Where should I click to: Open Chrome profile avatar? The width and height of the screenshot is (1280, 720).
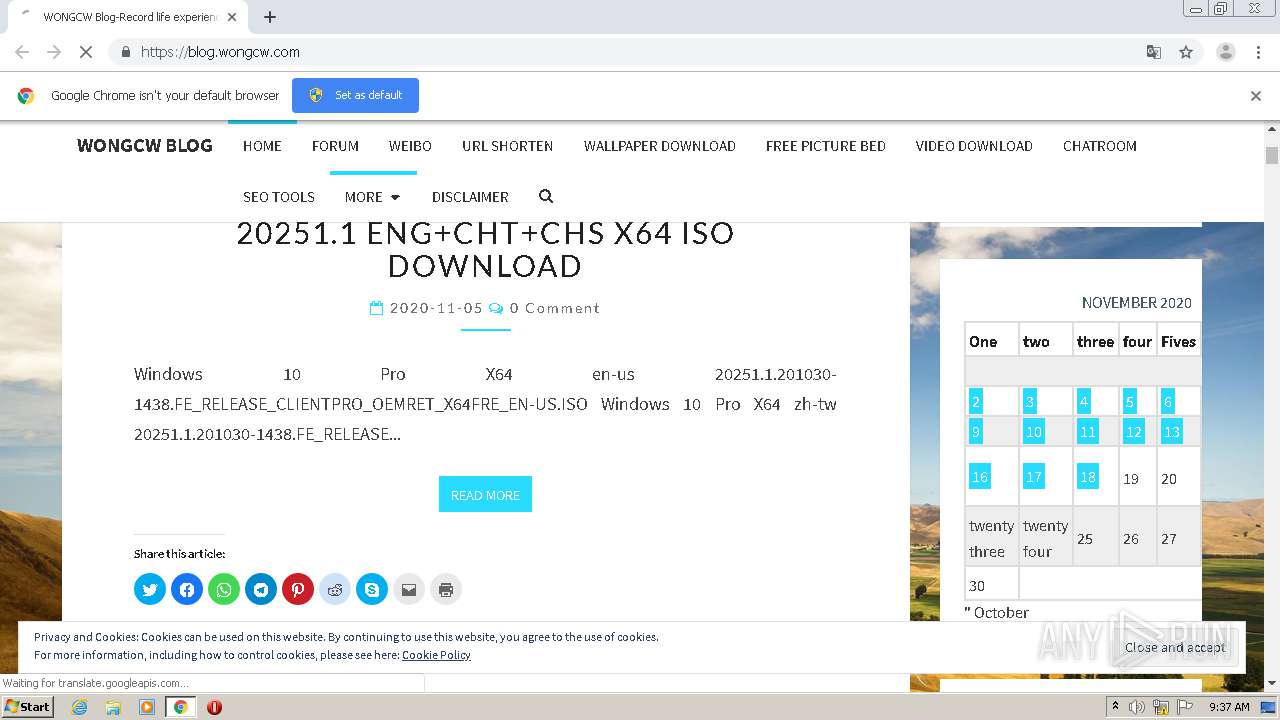pos(1225,52)
